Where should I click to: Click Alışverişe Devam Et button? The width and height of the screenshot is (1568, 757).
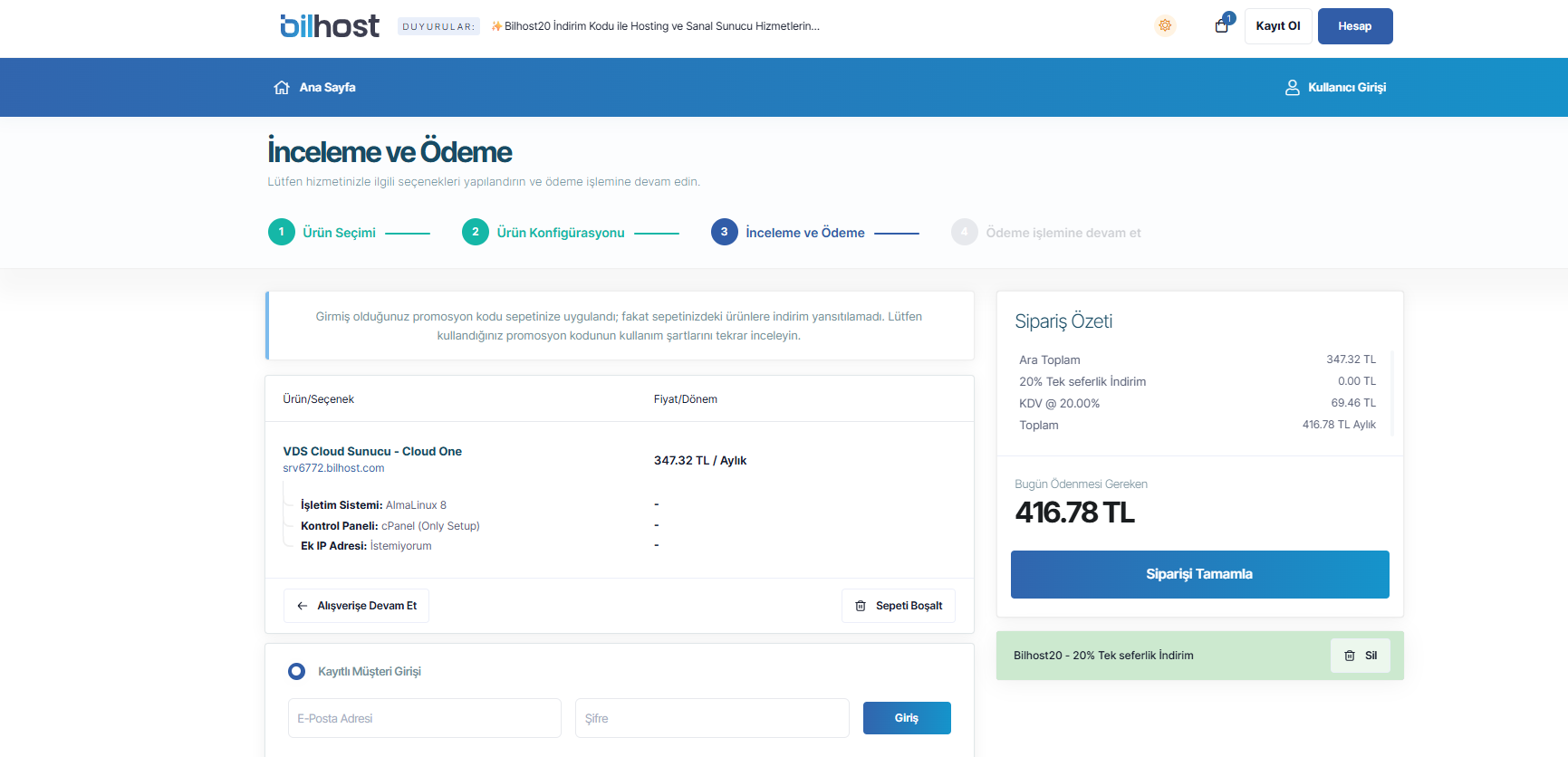356,606
